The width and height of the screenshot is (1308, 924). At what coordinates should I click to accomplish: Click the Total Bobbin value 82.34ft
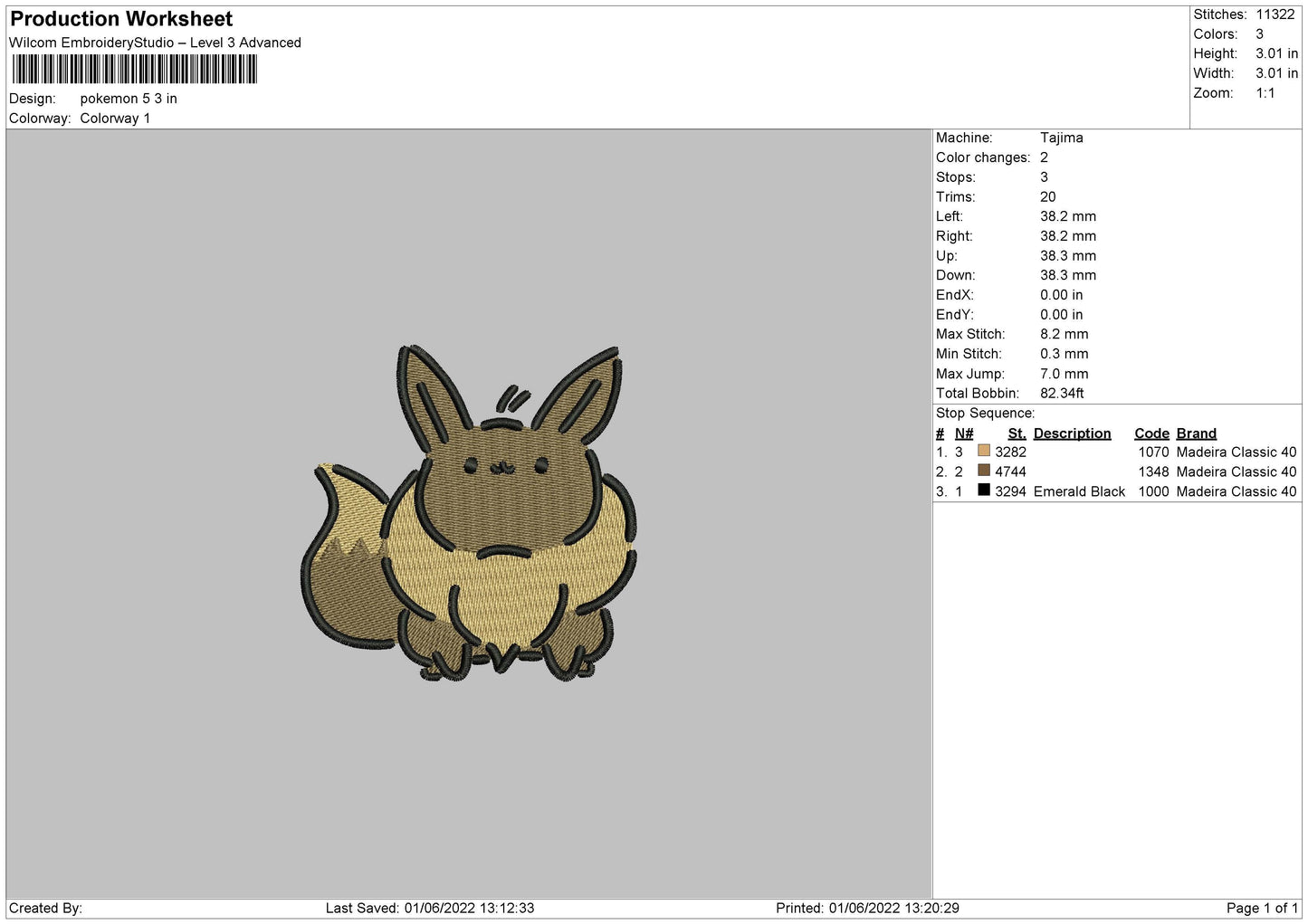point(1063,394)
